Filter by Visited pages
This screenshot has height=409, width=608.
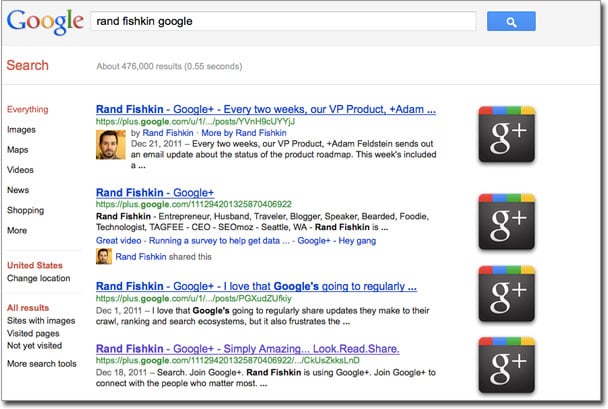click(33, 333)
